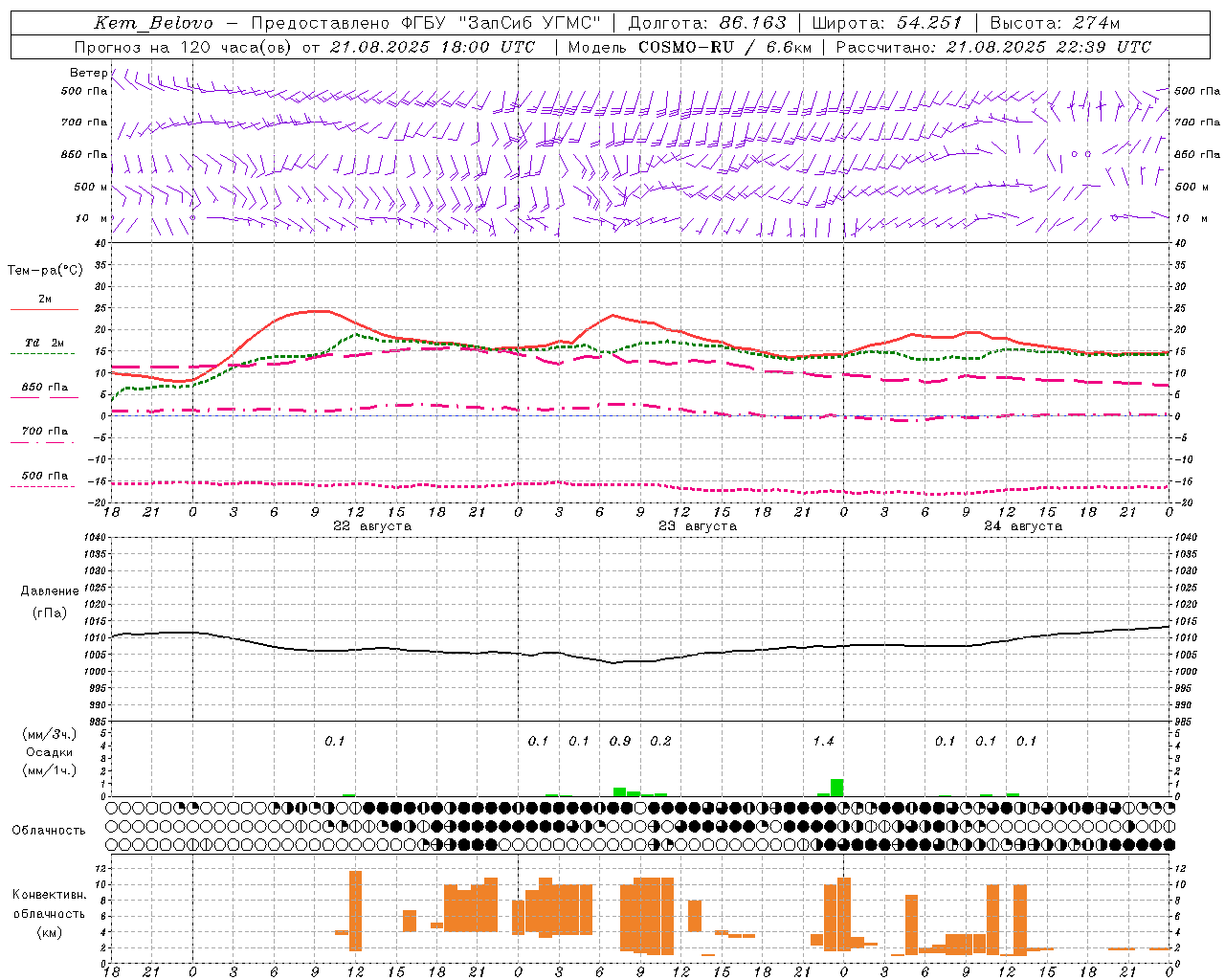Click the Тем-ра(°C) legend title
Image resolution: width=1225 pixels, height=980 pixels.
[45, 271]
